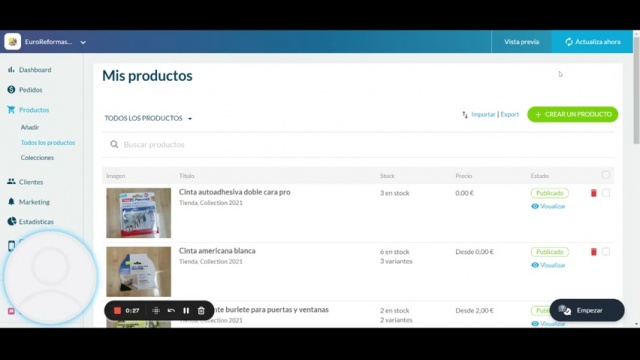The height and width of the screenshot is (360, 640).
Task: Expand TODOS LOS PRODUCTOS filter dropdown
Action: 148,118
